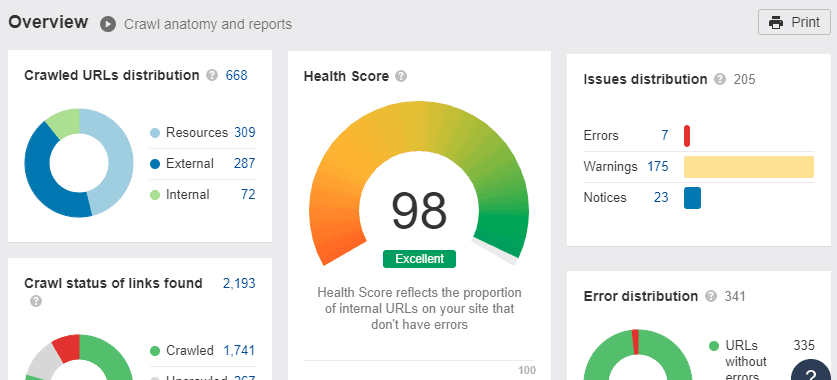Open help for Crawled URLs distribution
This screenshot has height=380, width=837.
pyautogui.click(x=212, y=75)
